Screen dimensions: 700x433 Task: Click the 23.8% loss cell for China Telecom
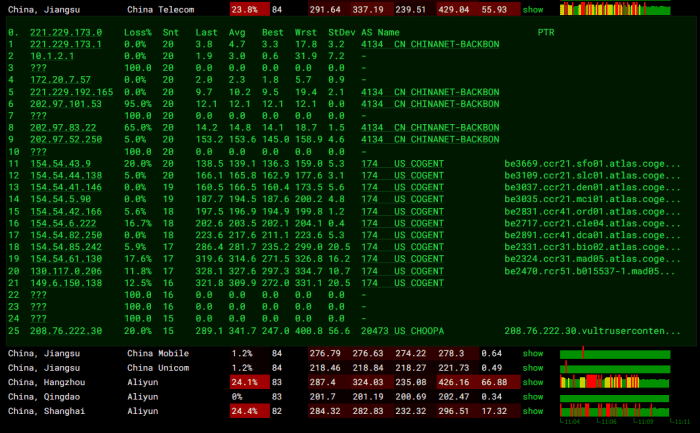(x=244, y=9)
